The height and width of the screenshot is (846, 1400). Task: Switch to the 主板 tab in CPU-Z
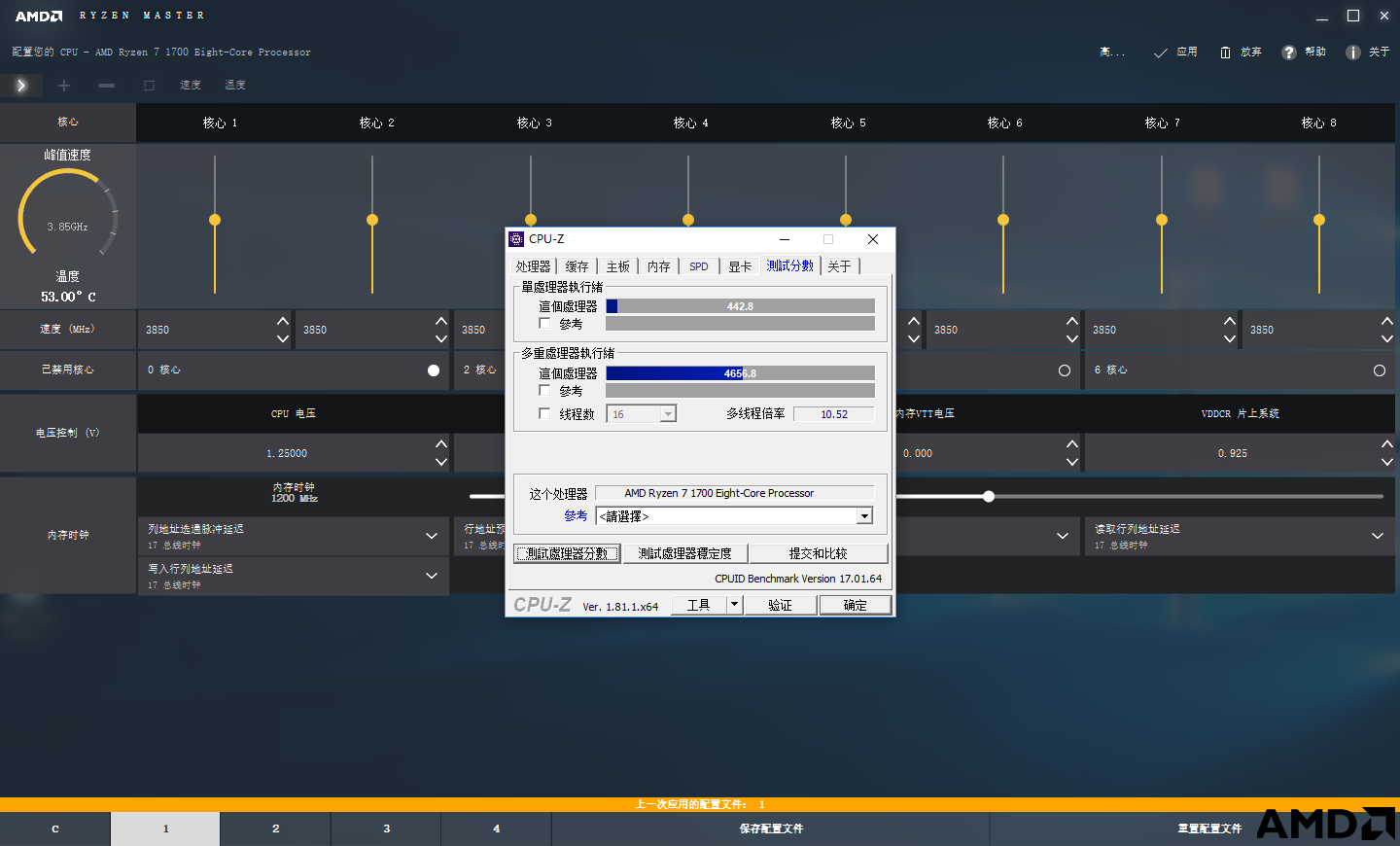click(618, 266)
